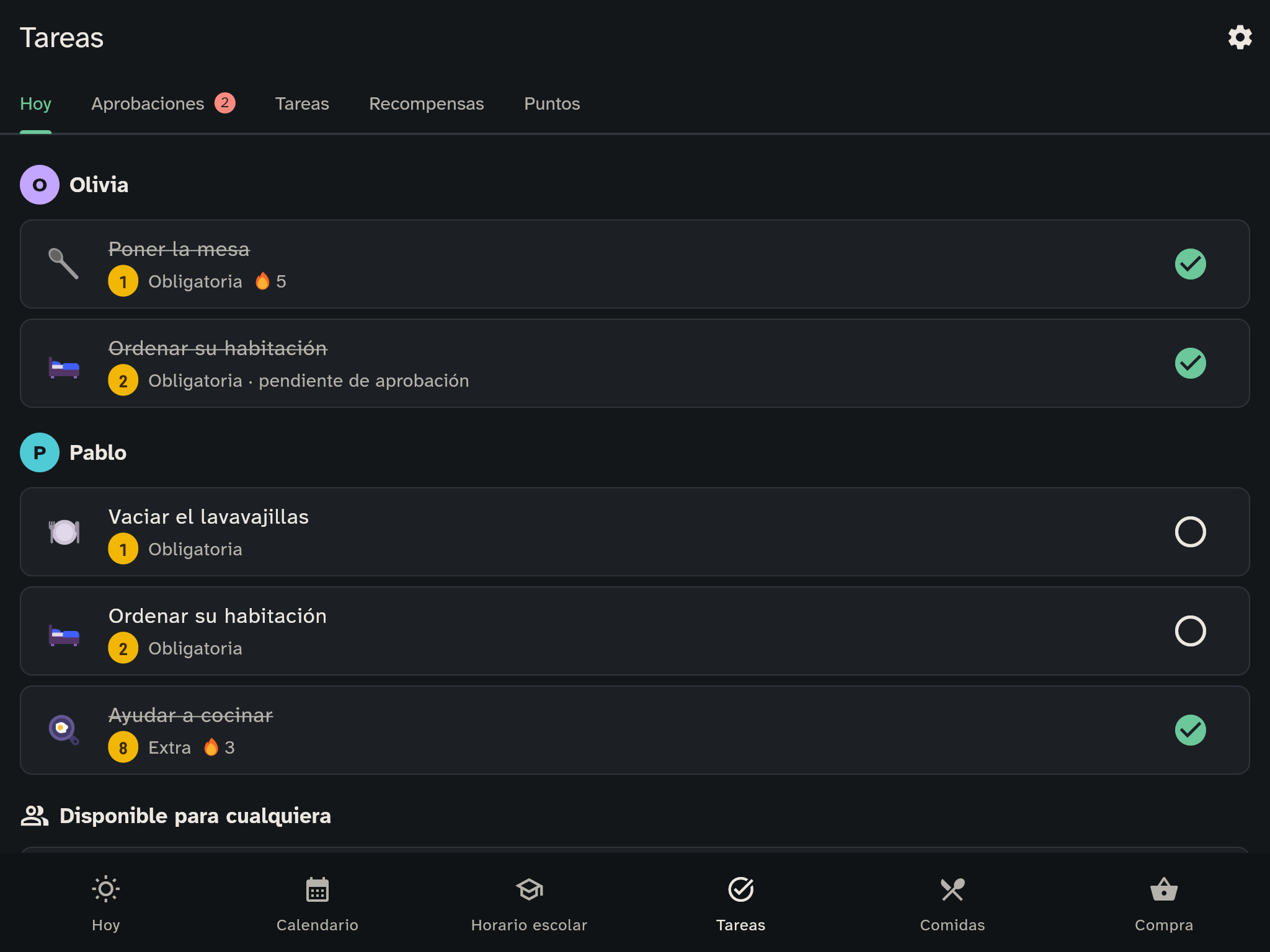Screen dimensions: 1270x952
Task: Click the Vaciar el lavavajillas task title
Action: (208, 517)
